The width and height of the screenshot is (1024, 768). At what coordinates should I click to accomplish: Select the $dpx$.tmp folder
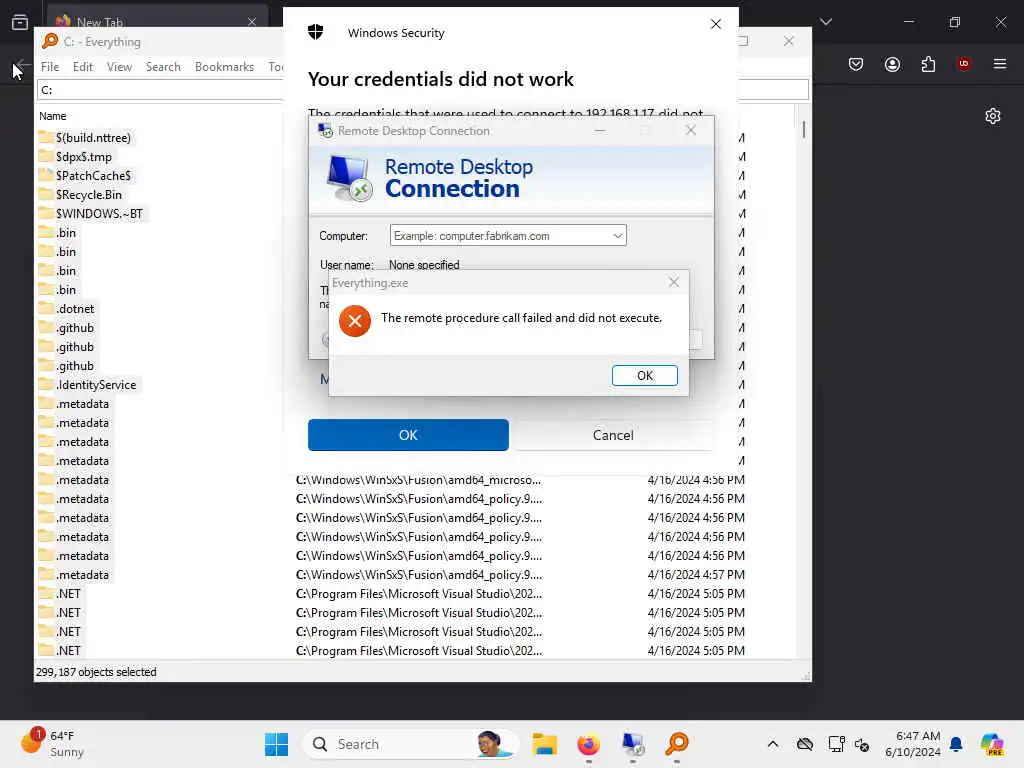pos(84,157)
